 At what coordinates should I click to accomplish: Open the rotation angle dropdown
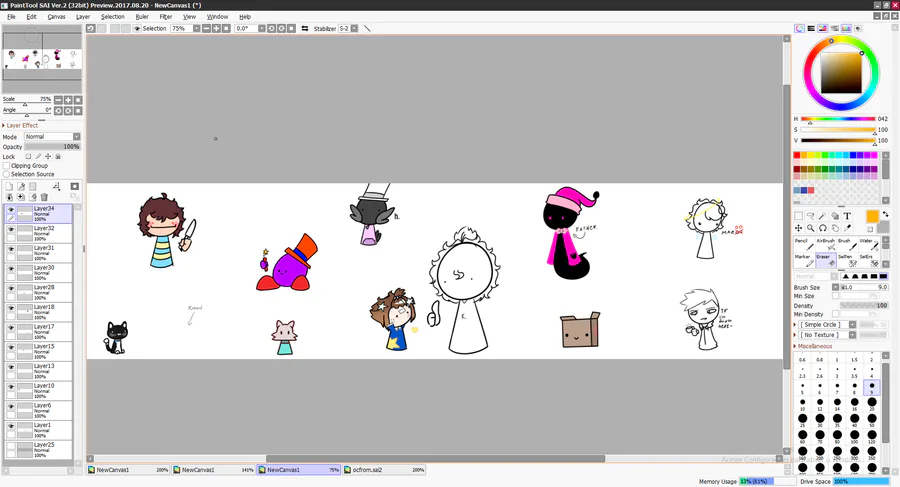[x=261, y=28]
